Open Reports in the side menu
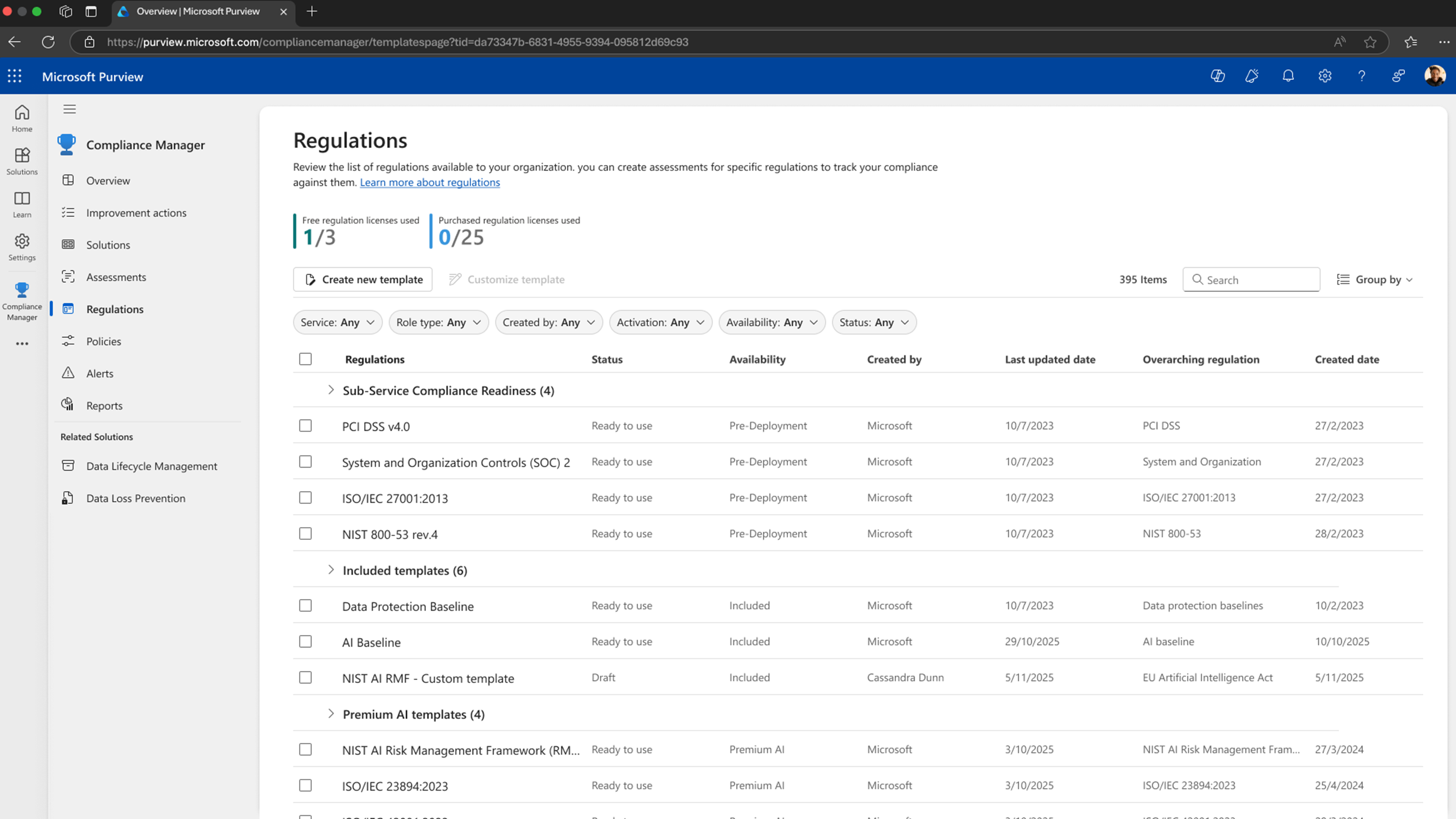The image size is (1456, 819). tap(104, 406)
